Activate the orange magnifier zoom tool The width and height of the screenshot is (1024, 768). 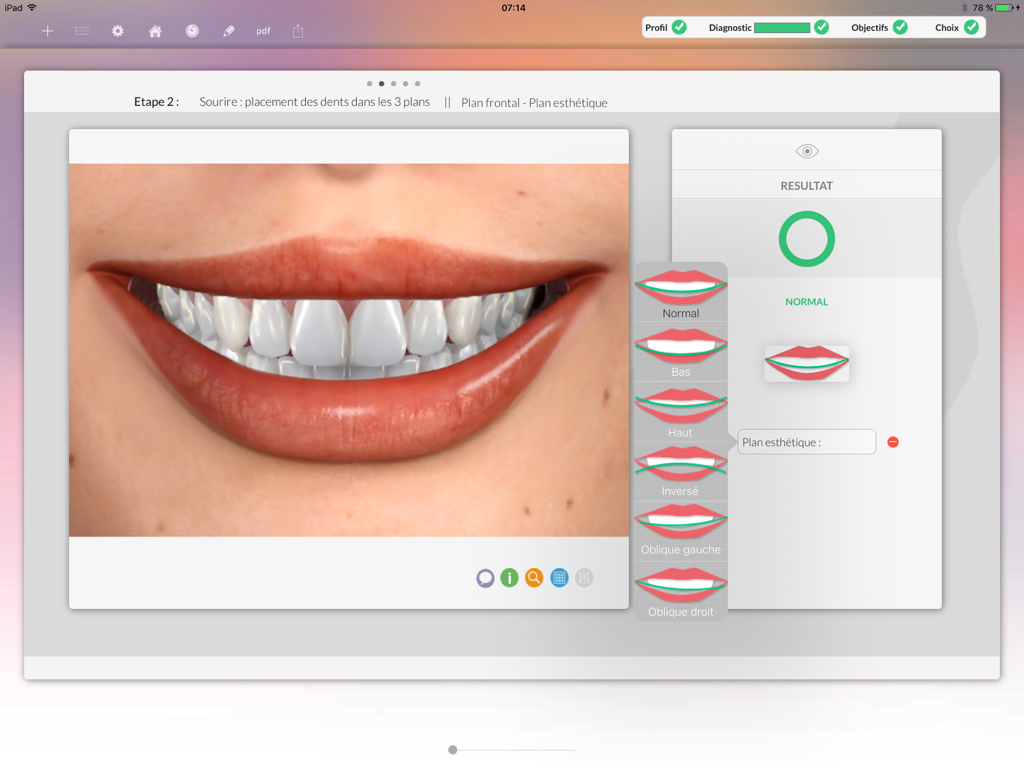(x=534, y=578)
